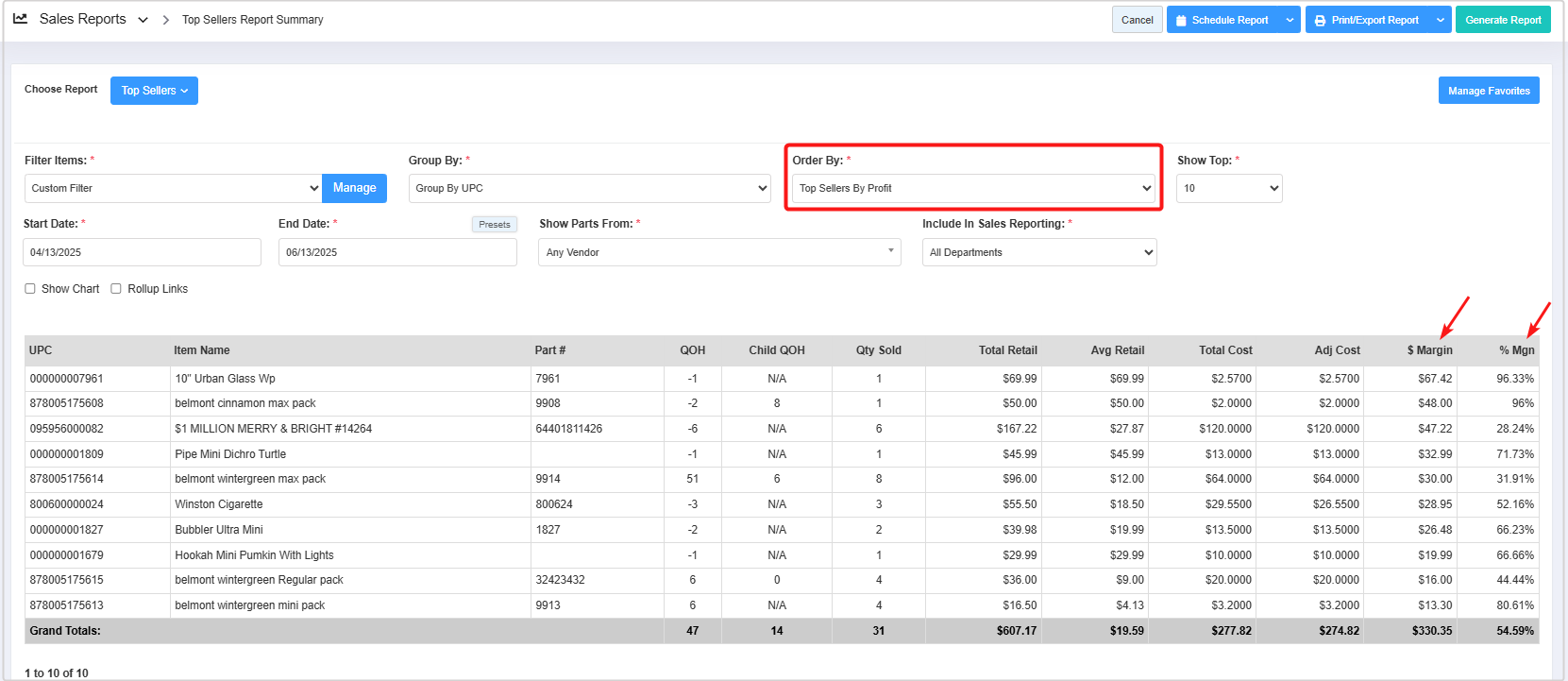Viewport: 1568px width, 681px height.
Task: Open the Order By dropdown
Action: tap(972, 188)
